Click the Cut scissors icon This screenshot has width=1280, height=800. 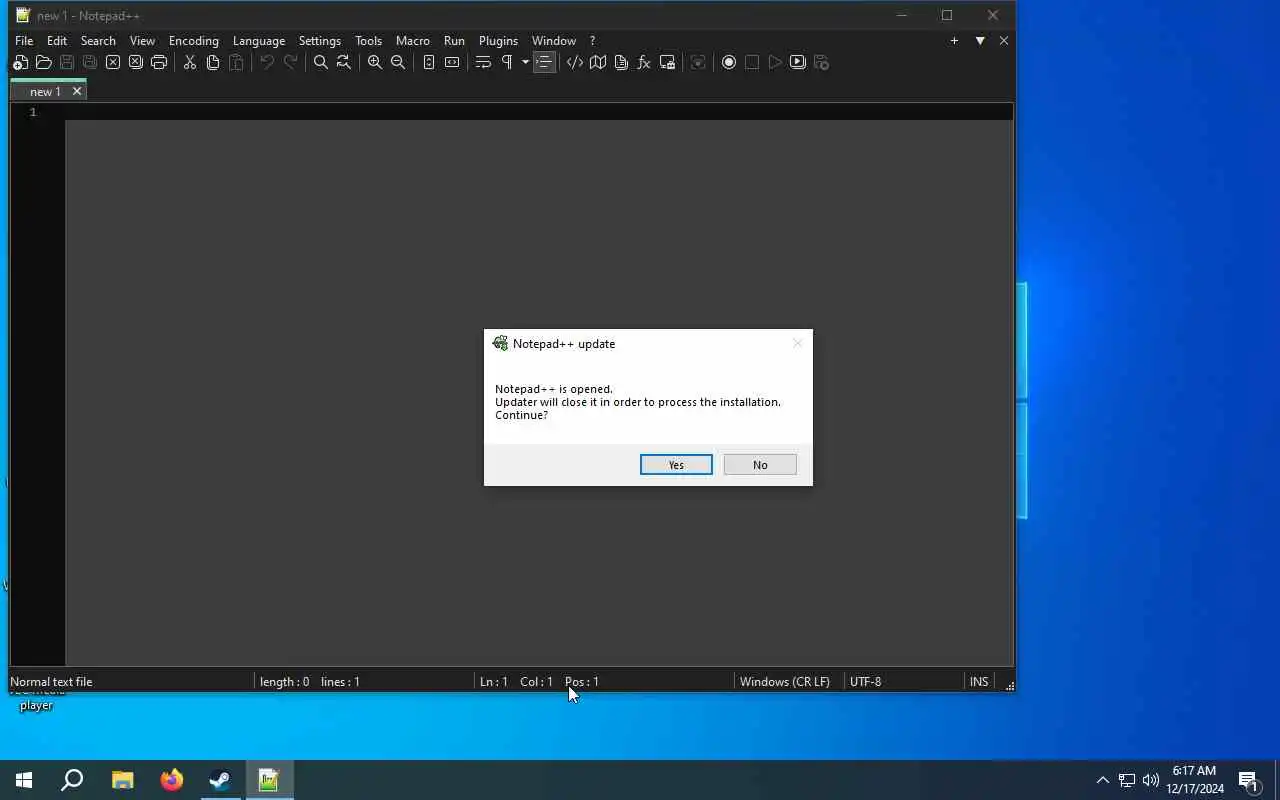tap(189, 62)
